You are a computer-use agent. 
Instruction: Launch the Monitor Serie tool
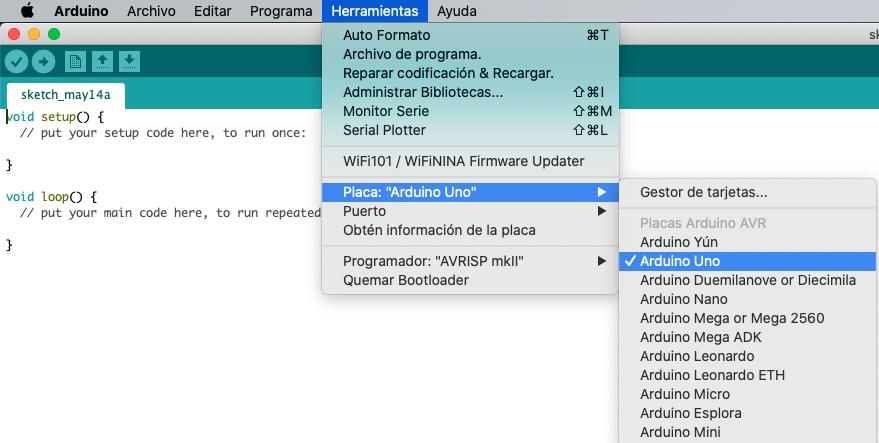385,111
